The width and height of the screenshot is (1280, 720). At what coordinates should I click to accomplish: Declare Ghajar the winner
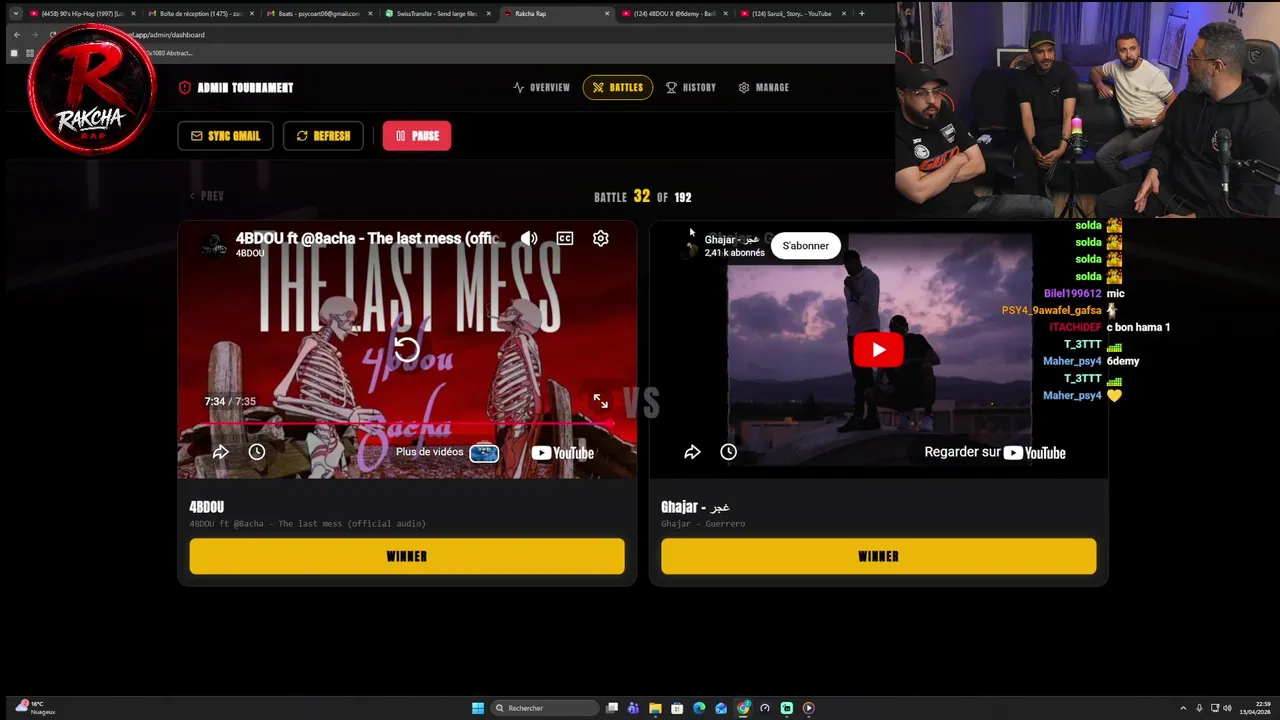click(878, 556)
